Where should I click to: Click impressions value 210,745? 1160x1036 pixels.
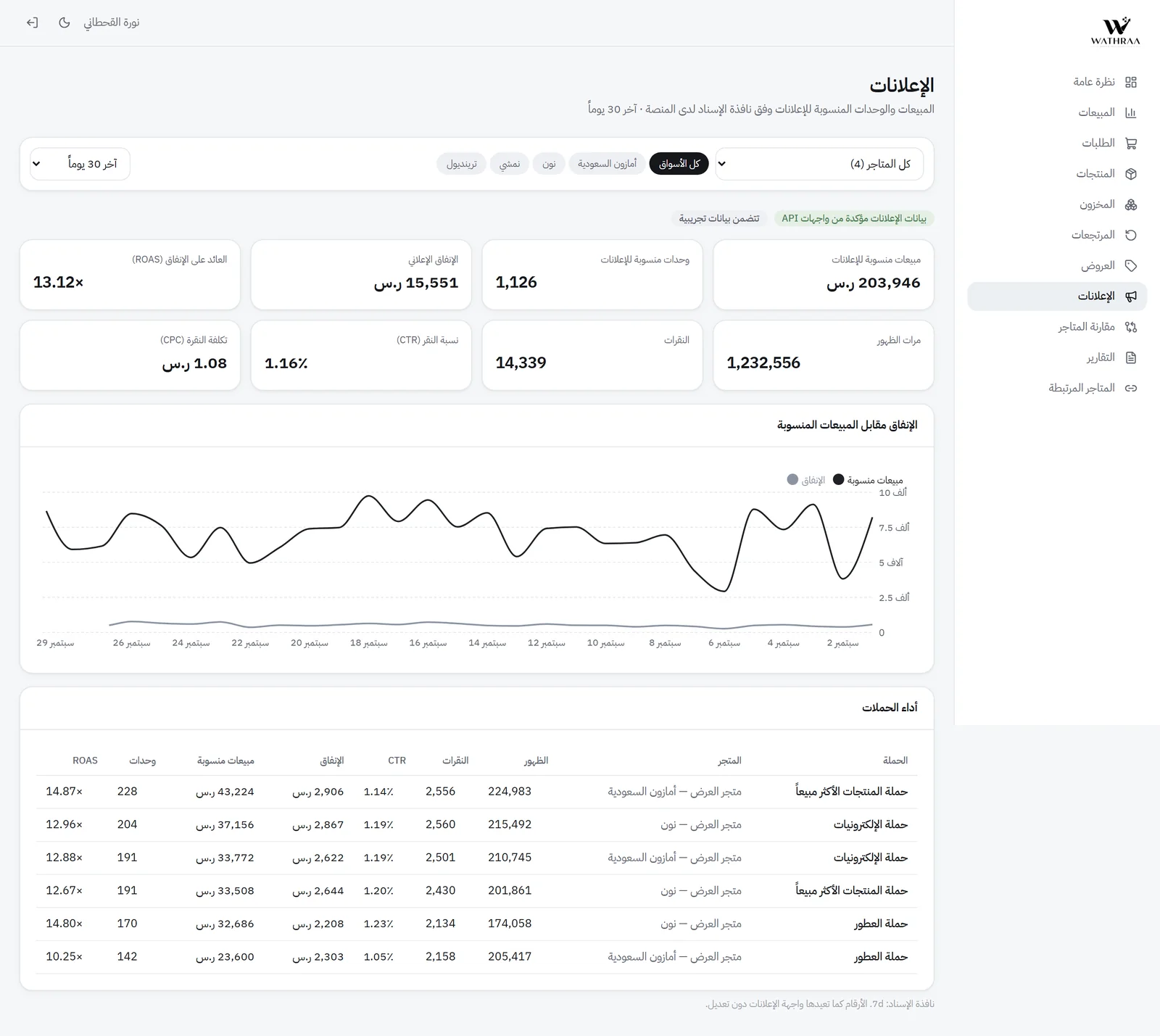510,858
